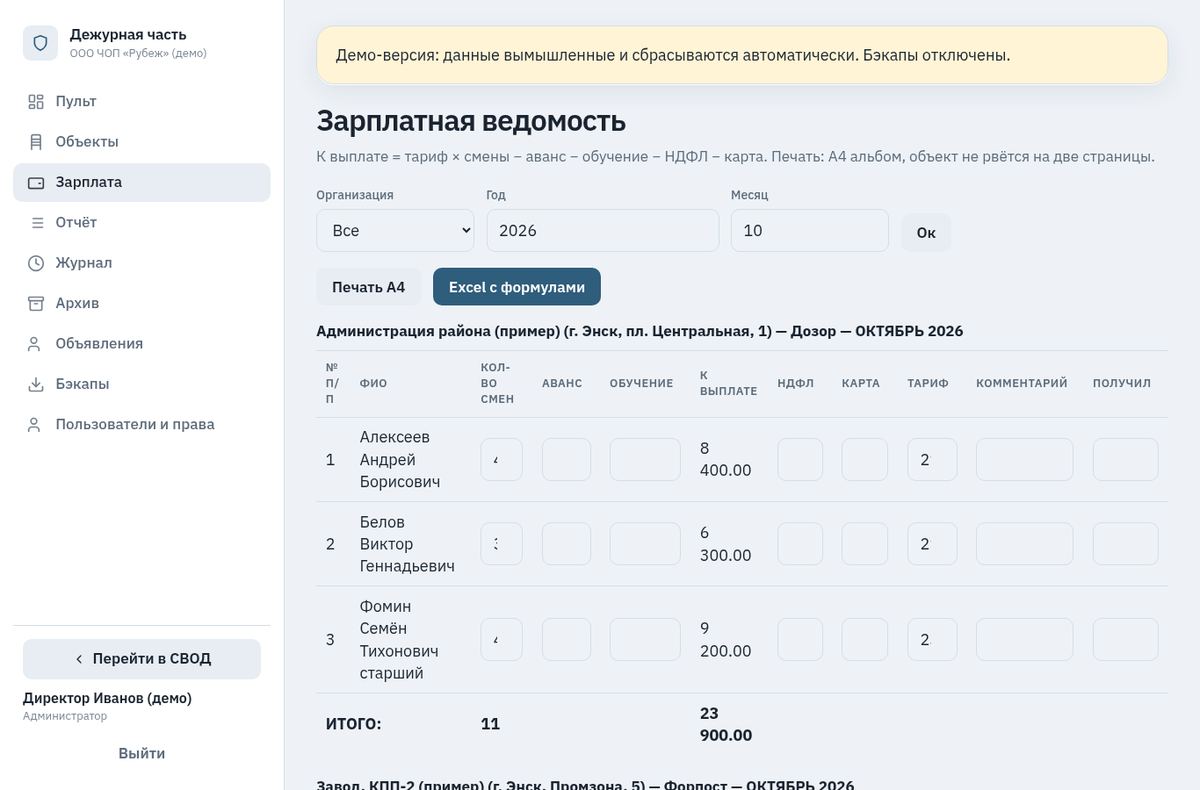Open the Объявления page
The image size is (1200, 790).
142,344
